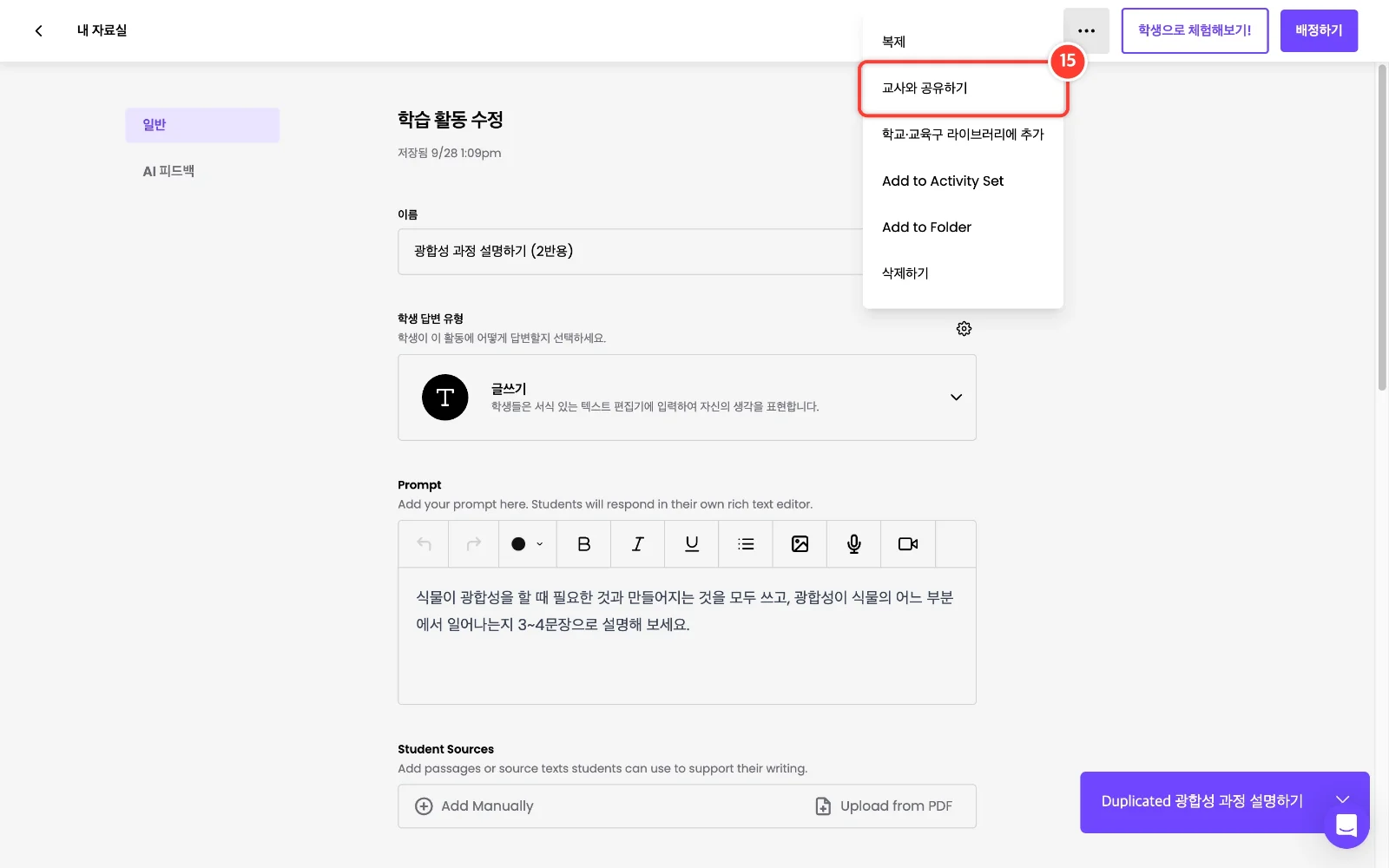Go back with the left arrow icon
Image resolution: width=1389 pixels, height=868 pixels.
coord(38,30)
